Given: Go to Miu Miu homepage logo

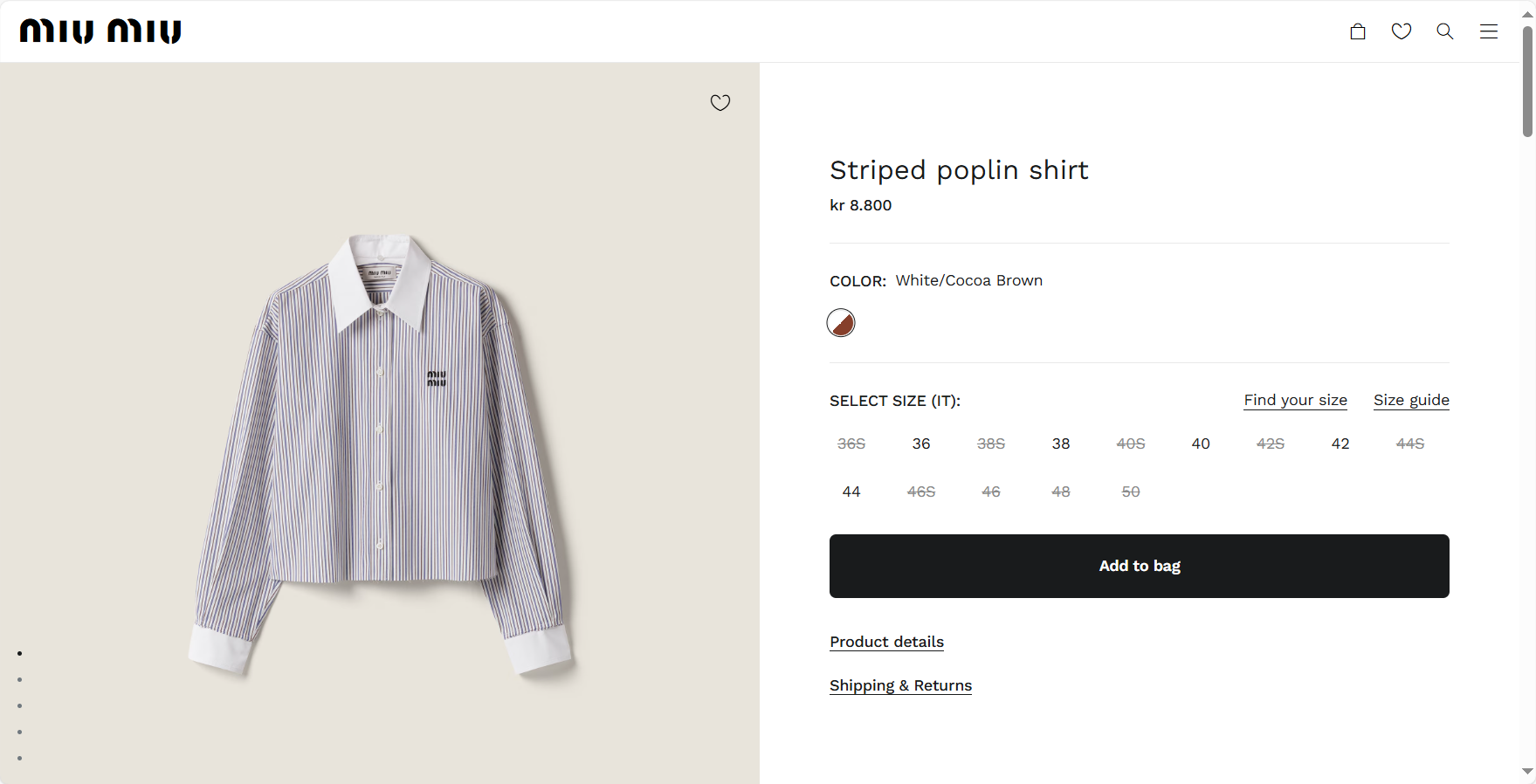Looking at the screenshot, I should (x=100, y=31).
